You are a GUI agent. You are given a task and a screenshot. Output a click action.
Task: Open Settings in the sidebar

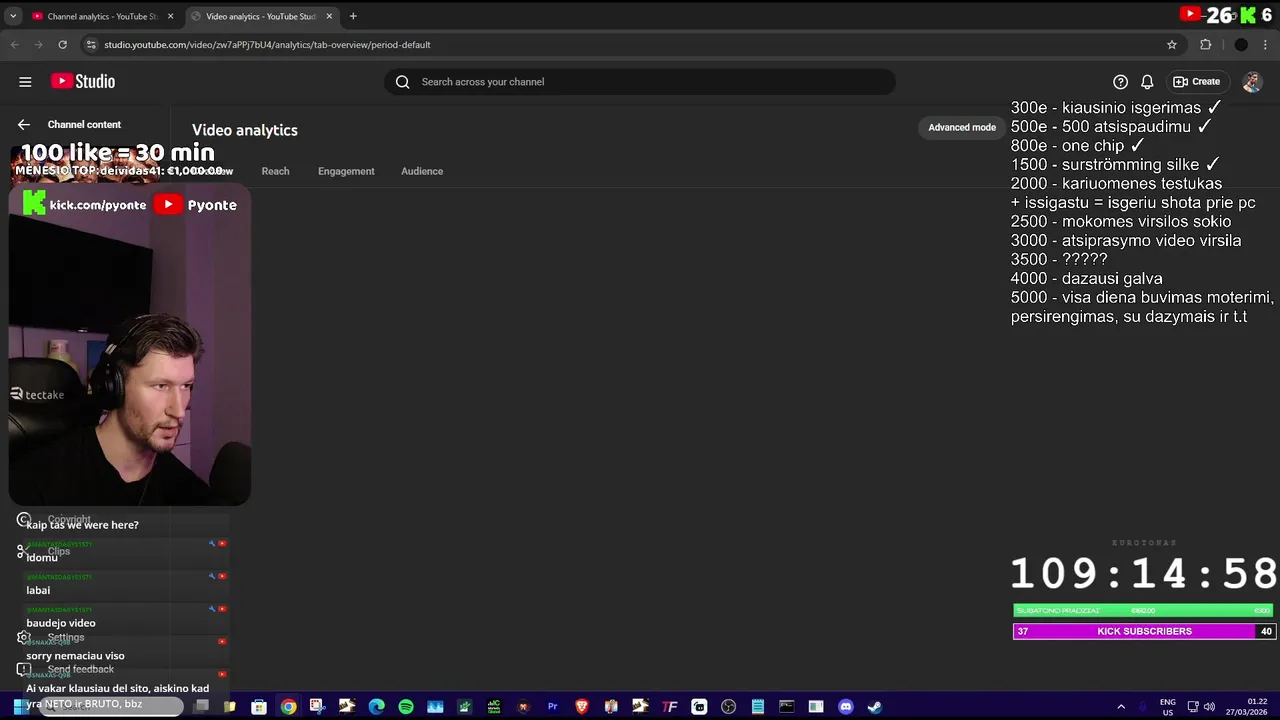tap(66, 638)
